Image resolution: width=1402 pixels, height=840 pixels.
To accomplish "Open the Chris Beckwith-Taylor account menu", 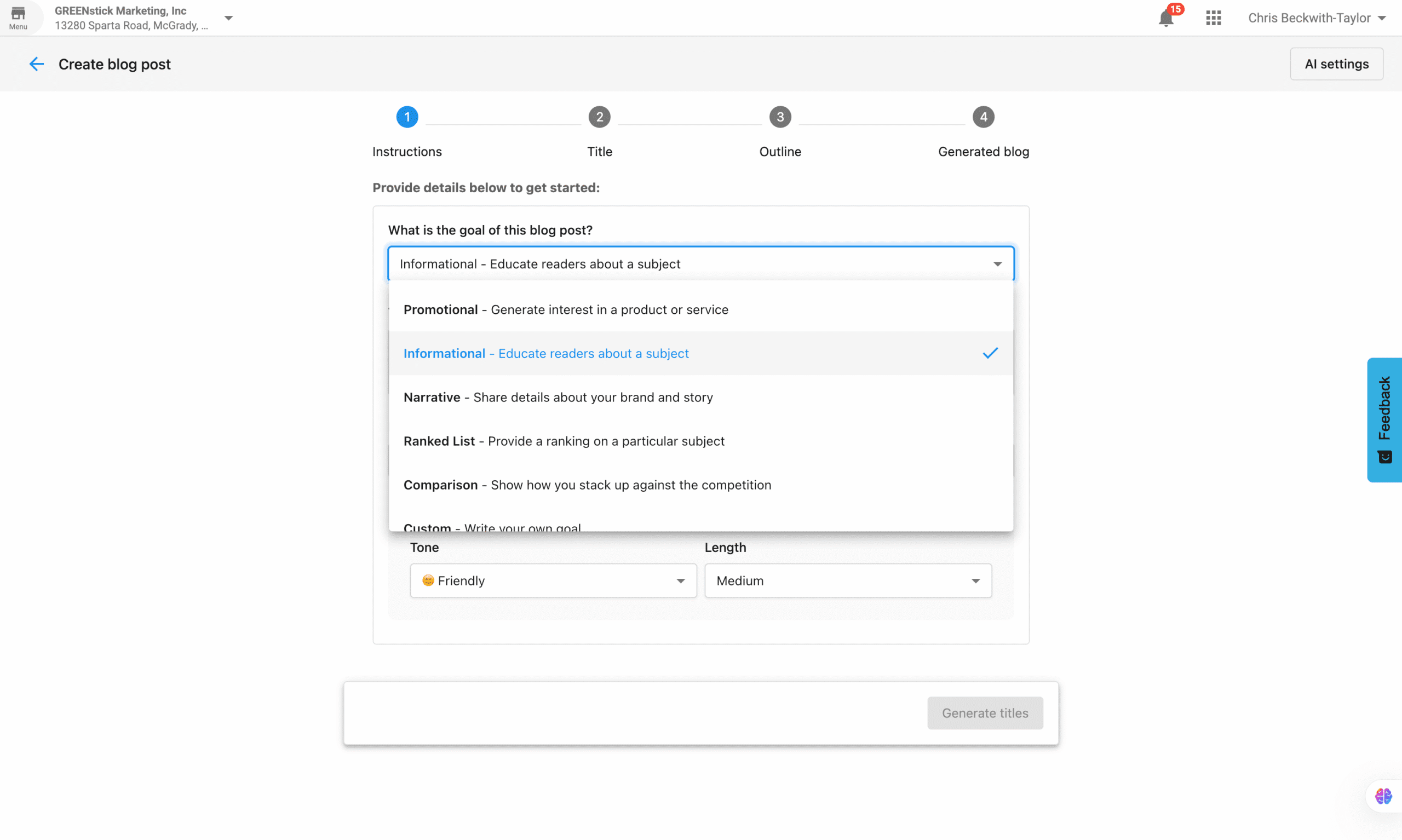I will click(1317, 18).
